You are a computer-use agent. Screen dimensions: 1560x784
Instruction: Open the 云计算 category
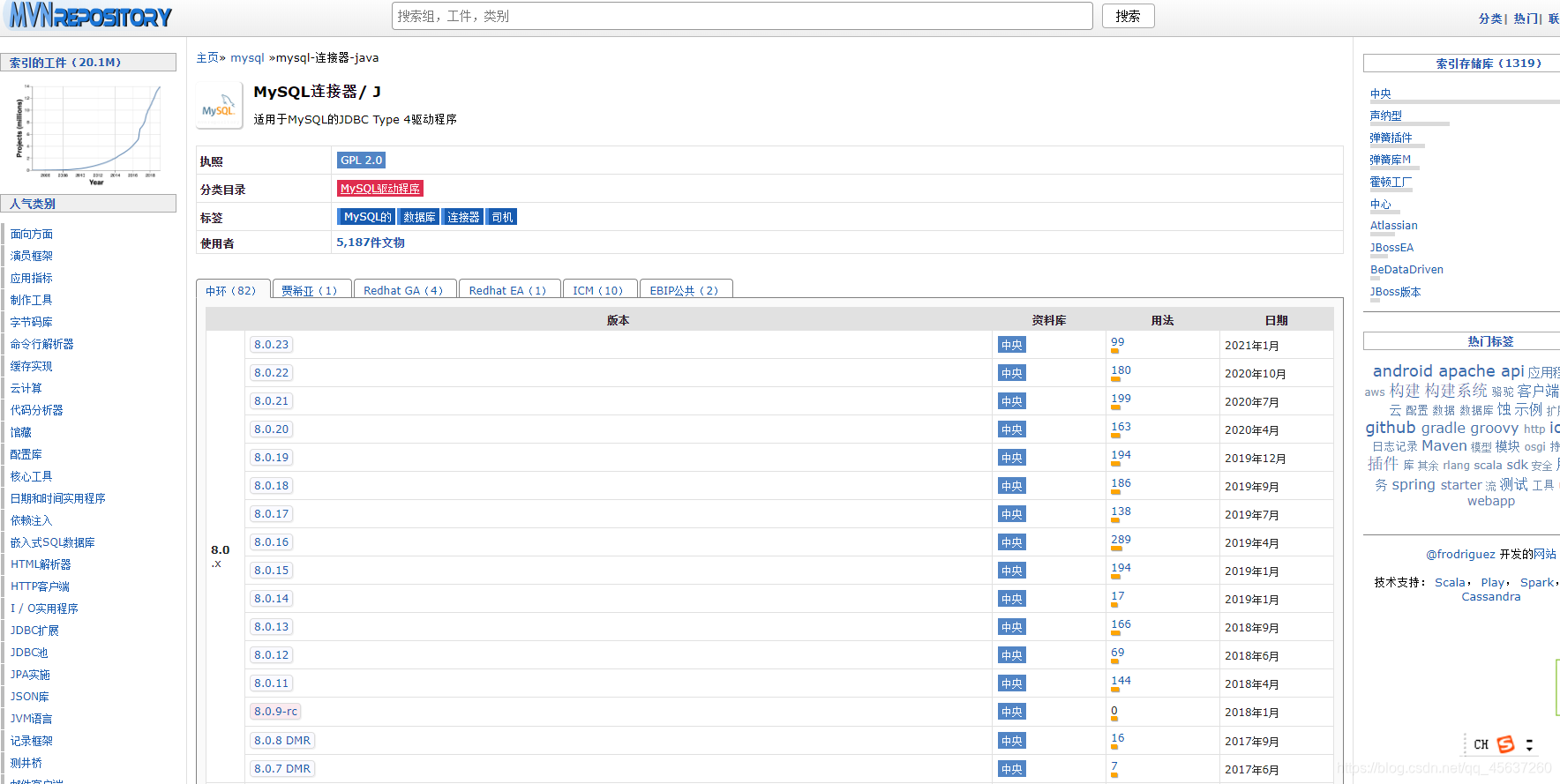point(26,388)
